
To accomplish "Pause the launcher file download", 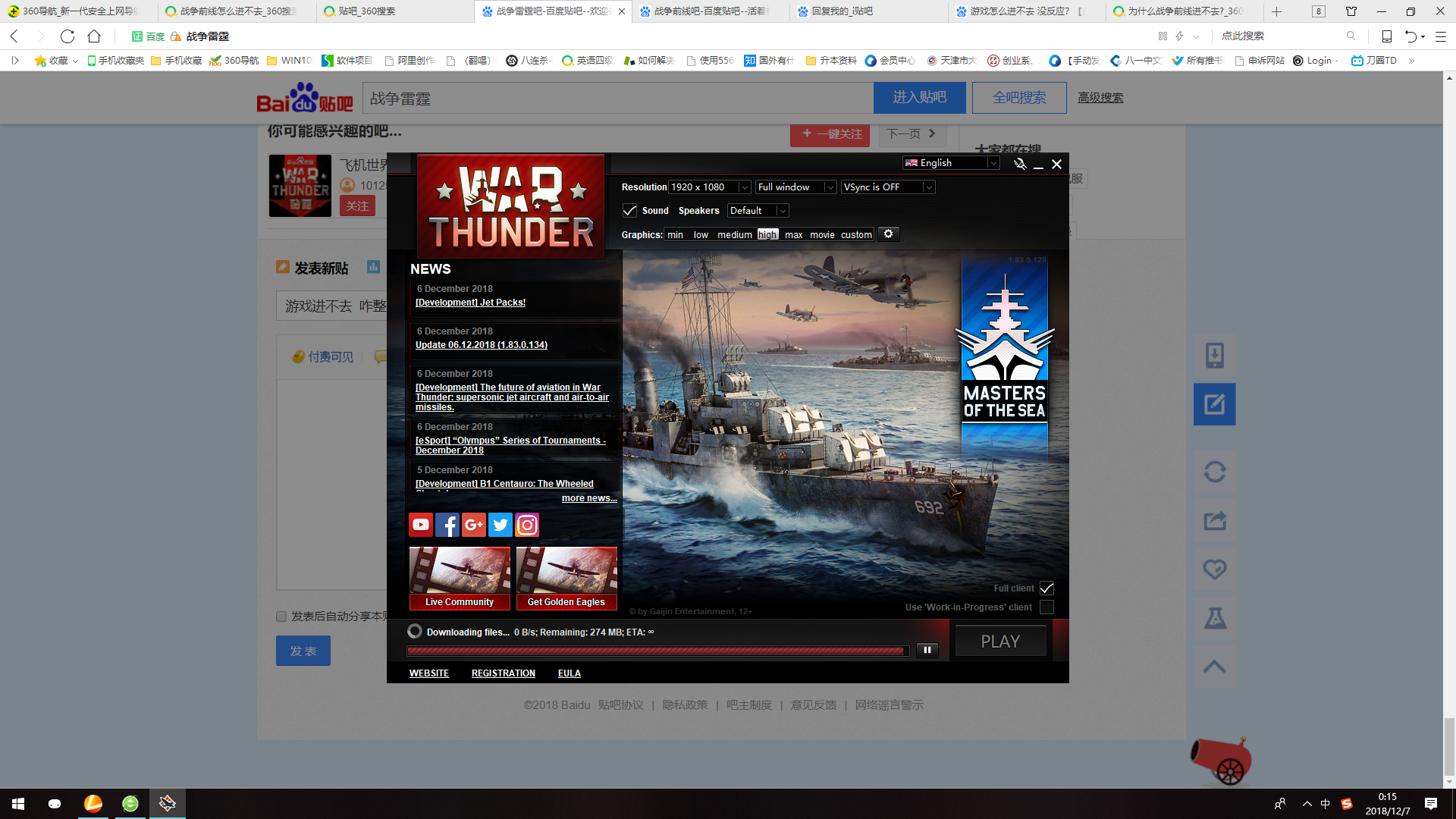I will point(927,650).
